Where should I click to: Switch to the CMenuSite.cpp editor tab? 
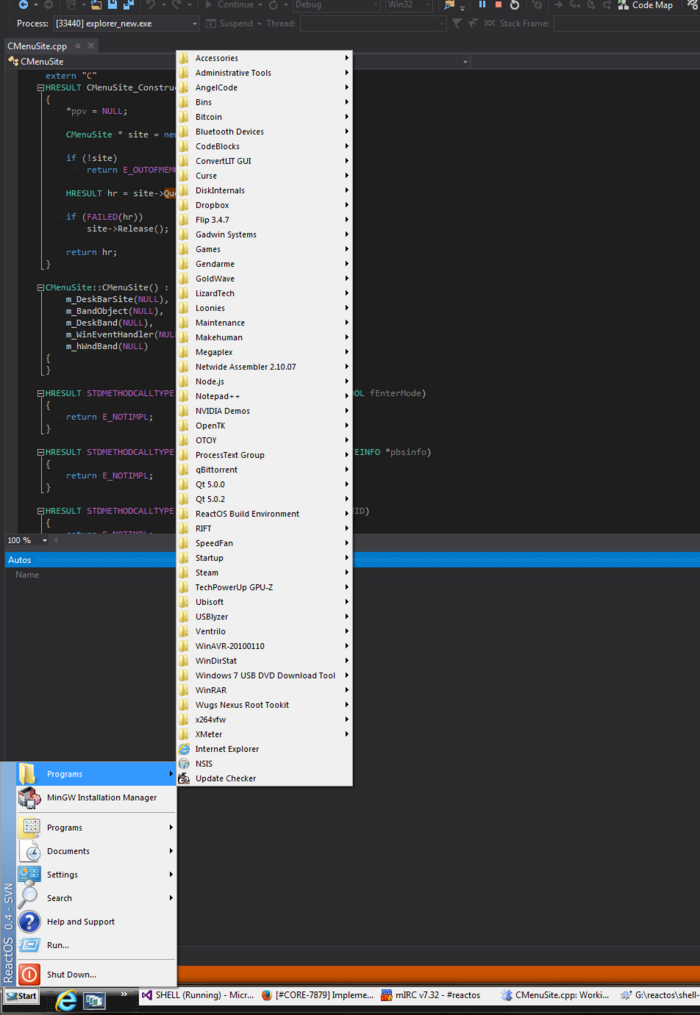(x=37, y=46)
